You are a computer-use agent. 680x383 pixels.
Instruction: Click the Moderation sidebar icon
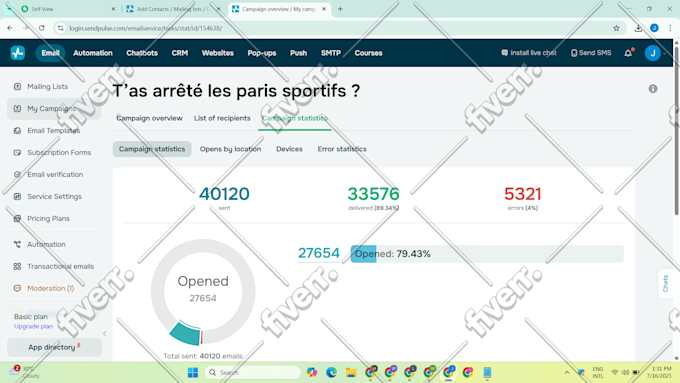pyautogui.click(x=17, y=288)
